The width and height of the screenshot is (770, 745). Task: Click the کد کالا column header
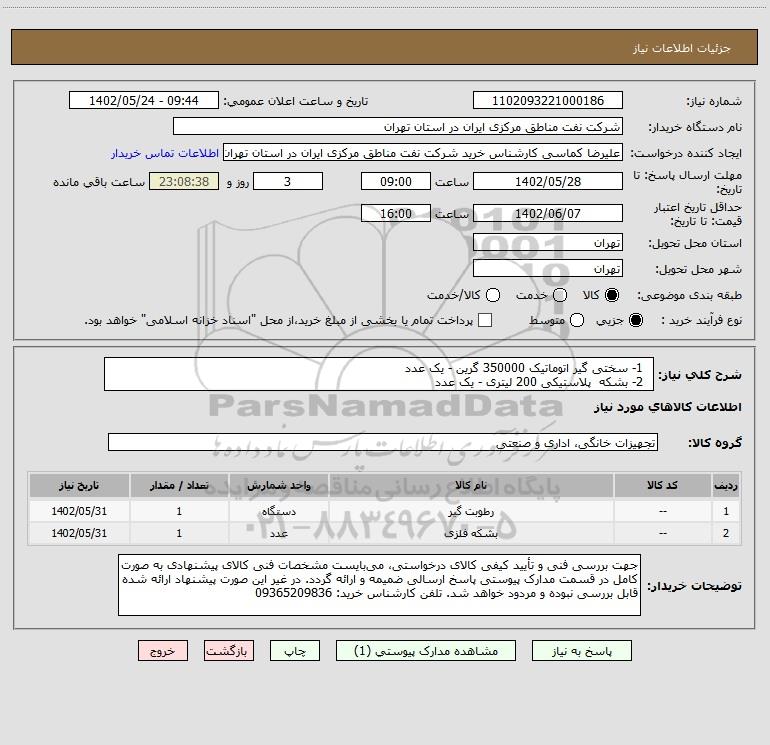click(x=662, y=485)
